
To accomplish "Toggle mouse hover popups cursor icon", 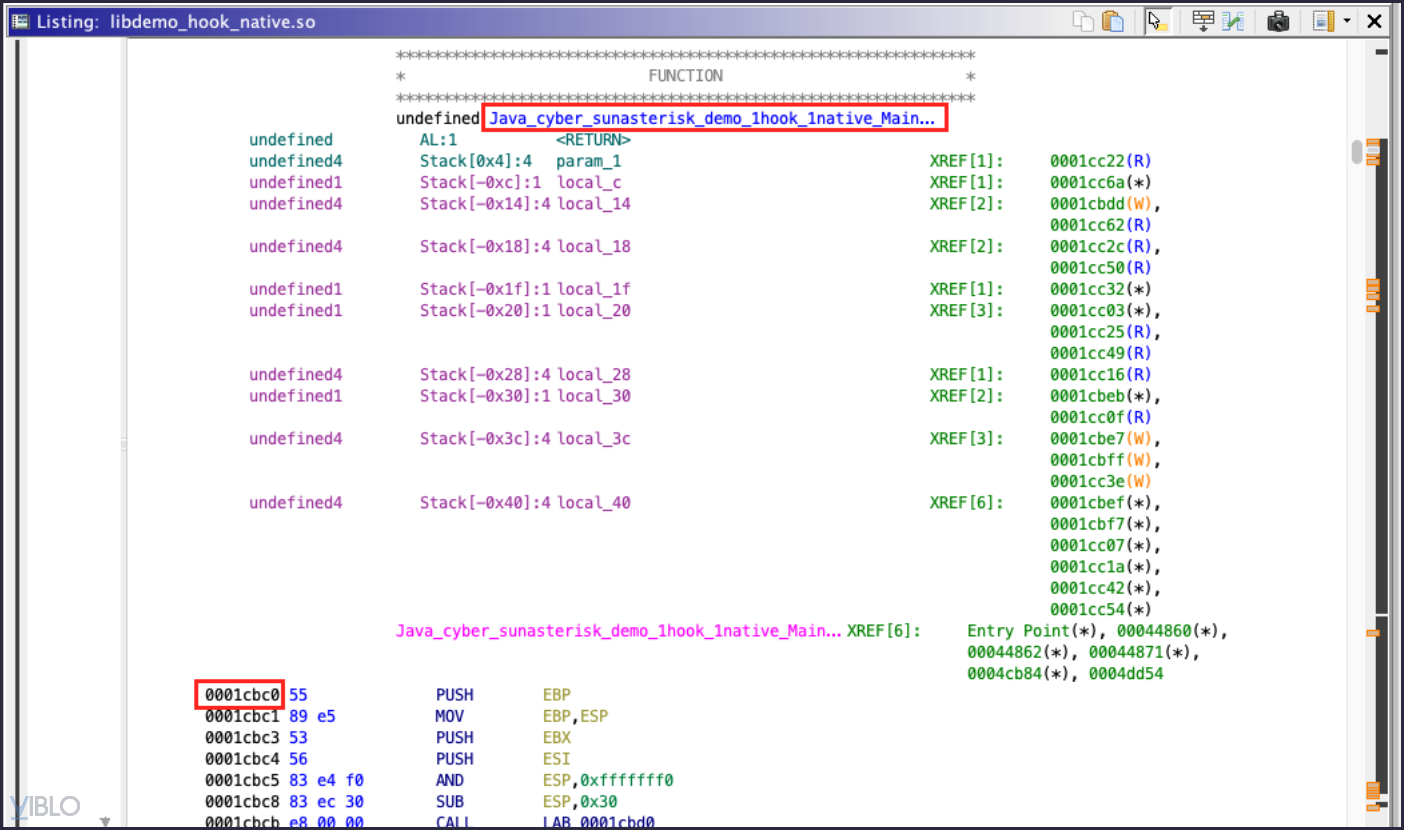I will [x=1158, y=21].
